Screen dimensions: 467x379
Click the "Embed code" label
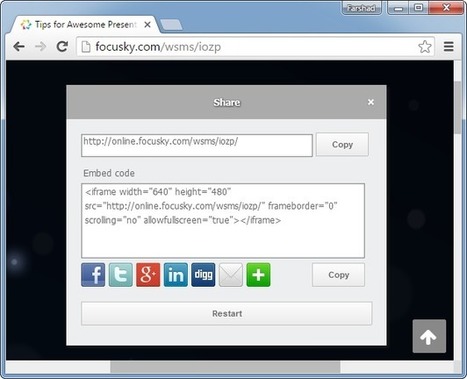click(109, 173)
